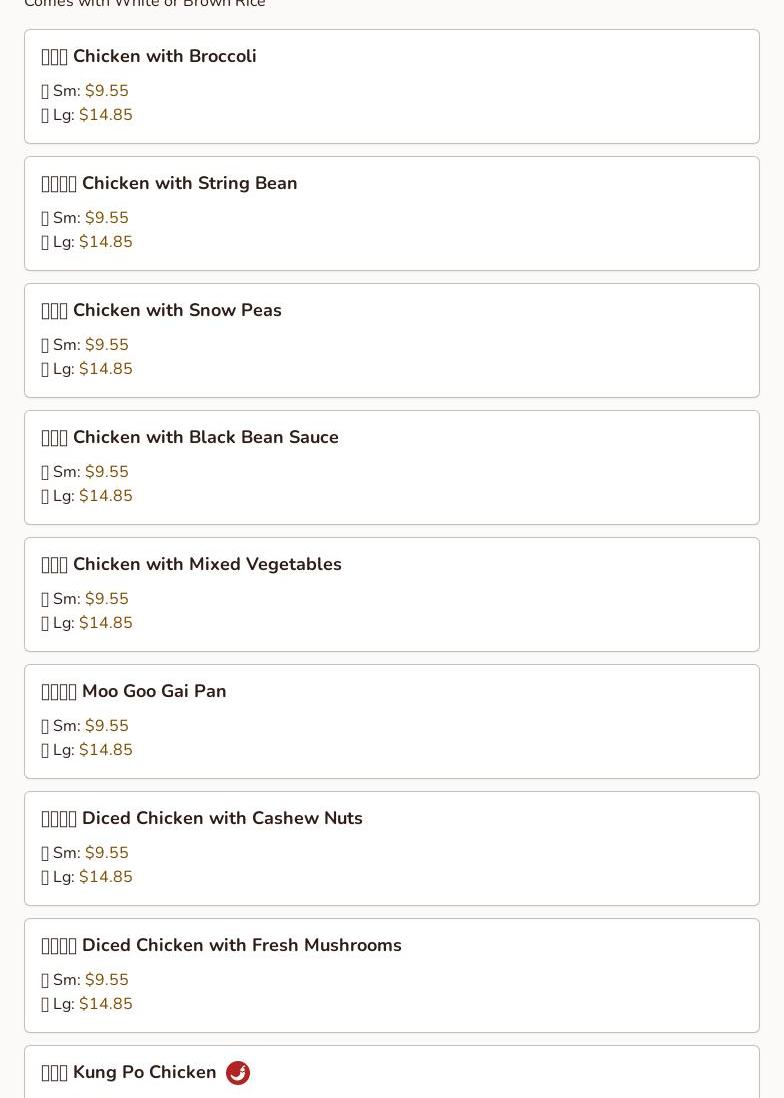Click the Kung Po Chicken title
Viewport: 784px width, 1098px height.
[144, 1073]
